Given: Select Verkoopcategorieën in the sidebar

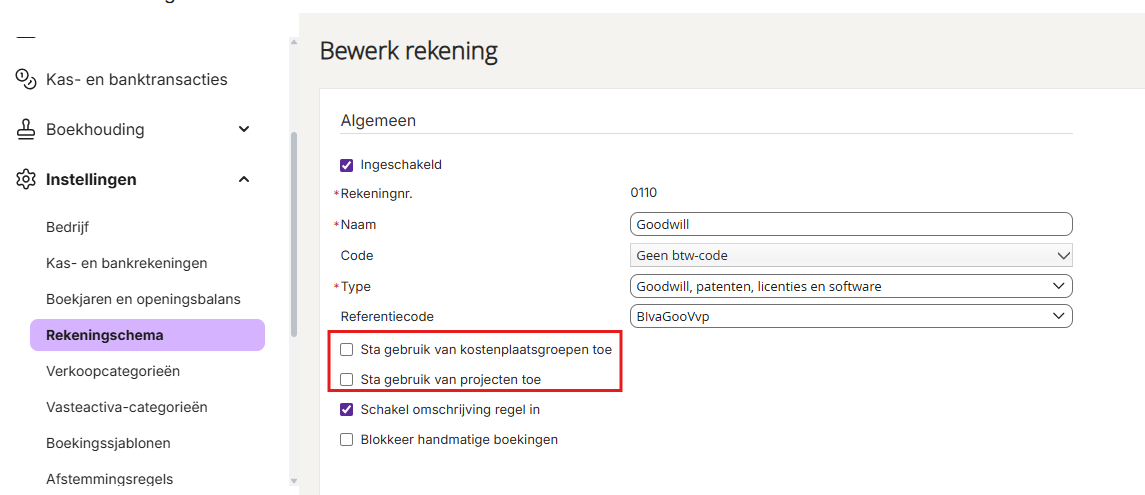Looking at the screenshot, I should [113, 371].
